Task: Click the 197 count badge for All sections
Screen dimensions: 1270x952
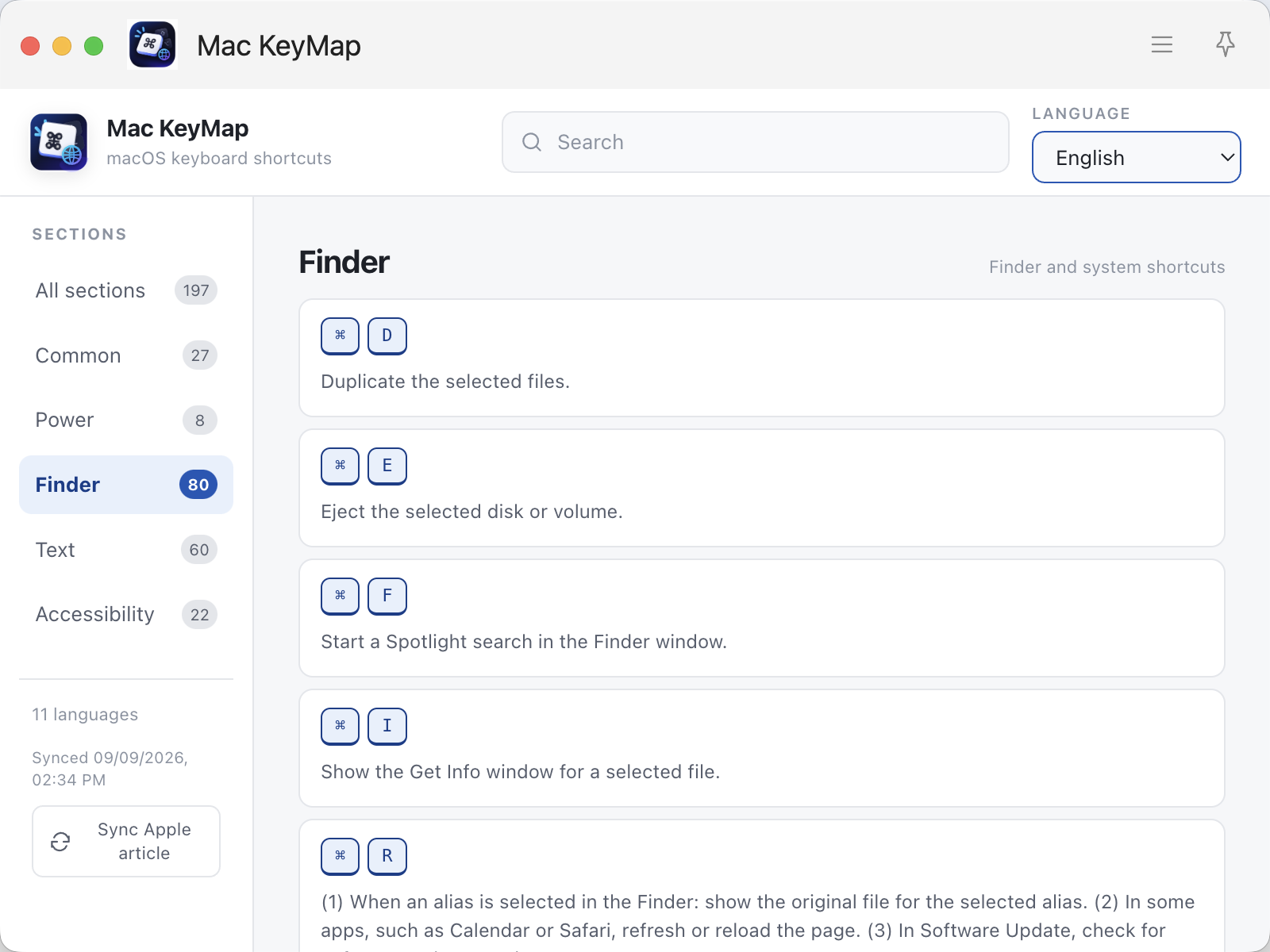Action: (196, 290)
